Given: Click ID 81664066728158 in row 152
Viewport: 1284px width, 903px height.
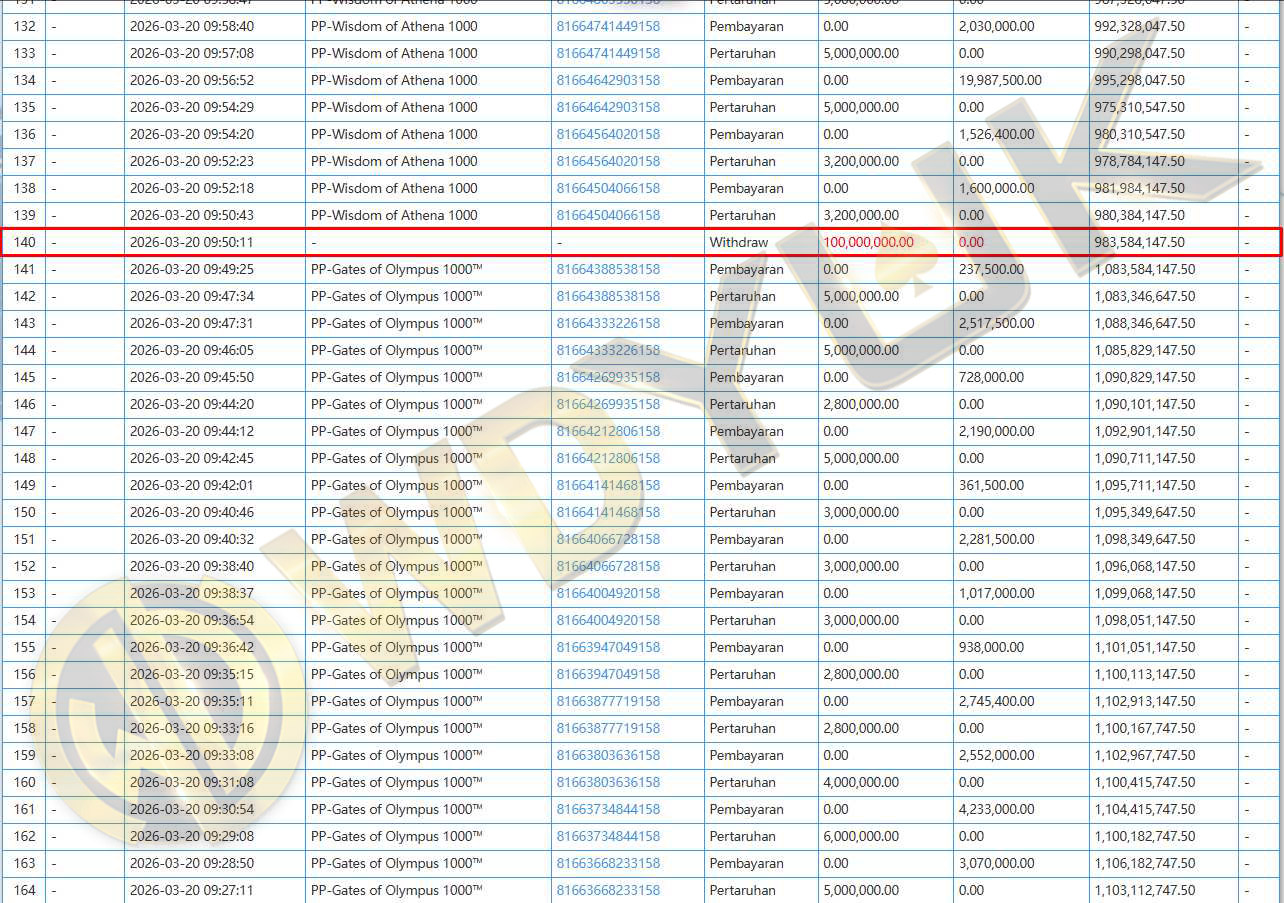Looking at the screenshot, I should tap(608, 566).
